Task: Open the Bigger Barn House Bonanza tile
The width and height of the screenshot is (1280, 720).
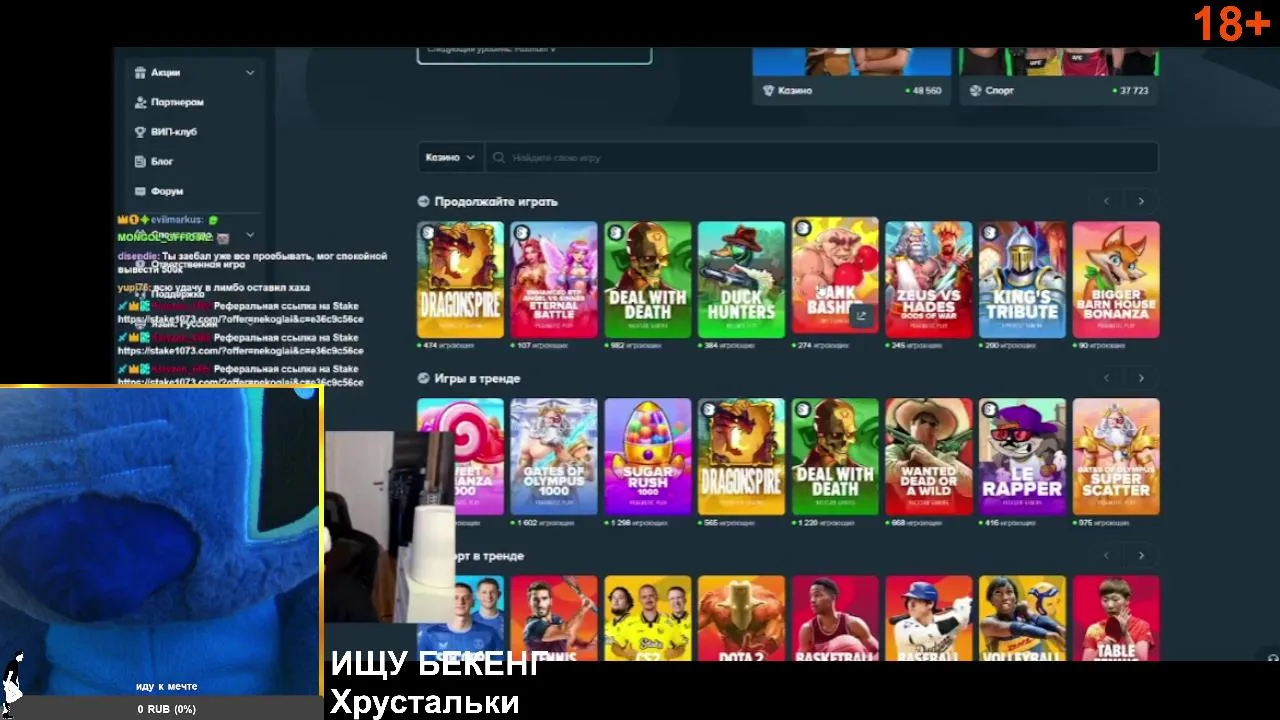Action: click(x=1116, y=279)
